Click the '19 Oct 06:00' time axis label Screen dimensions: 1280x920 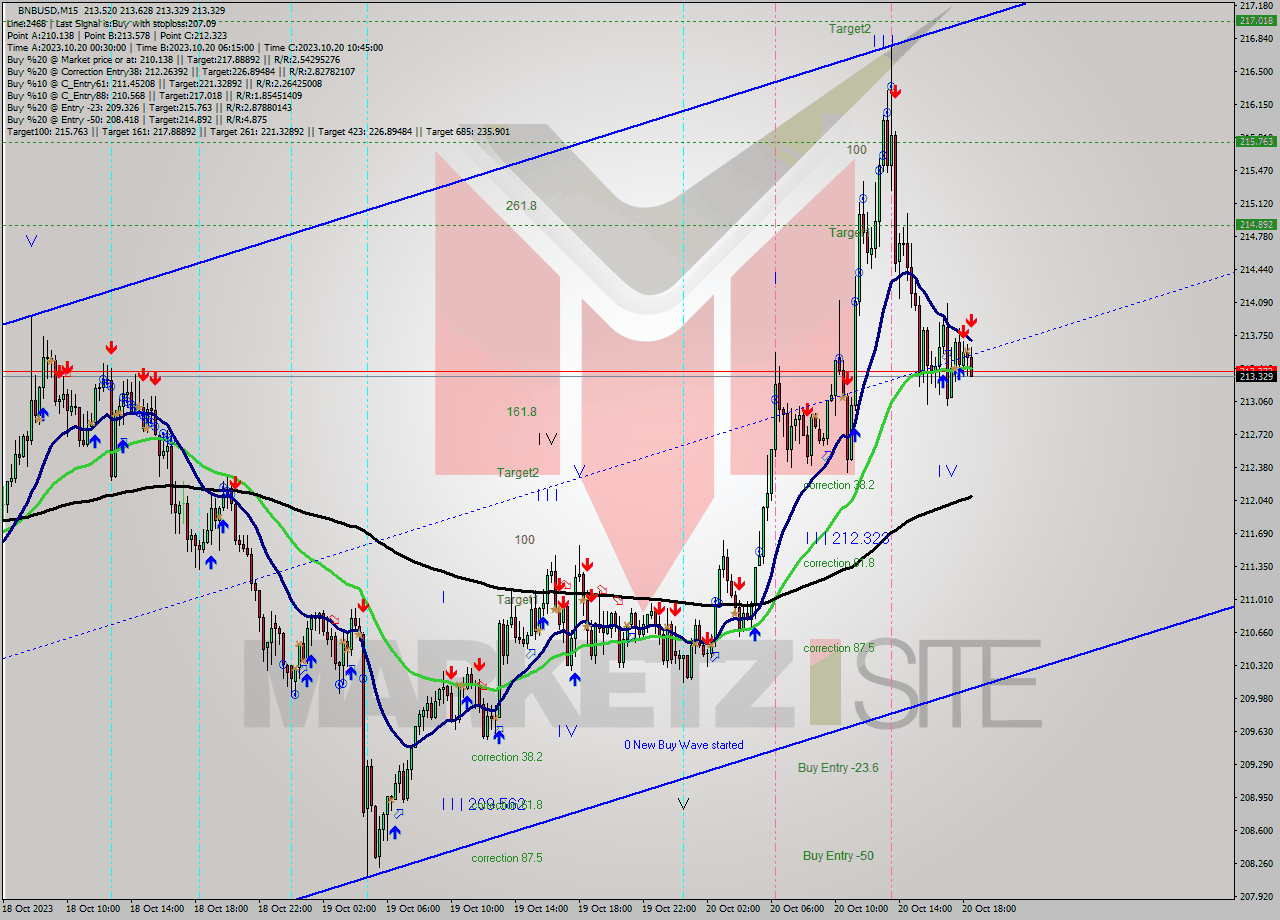[x=413, y=910]
